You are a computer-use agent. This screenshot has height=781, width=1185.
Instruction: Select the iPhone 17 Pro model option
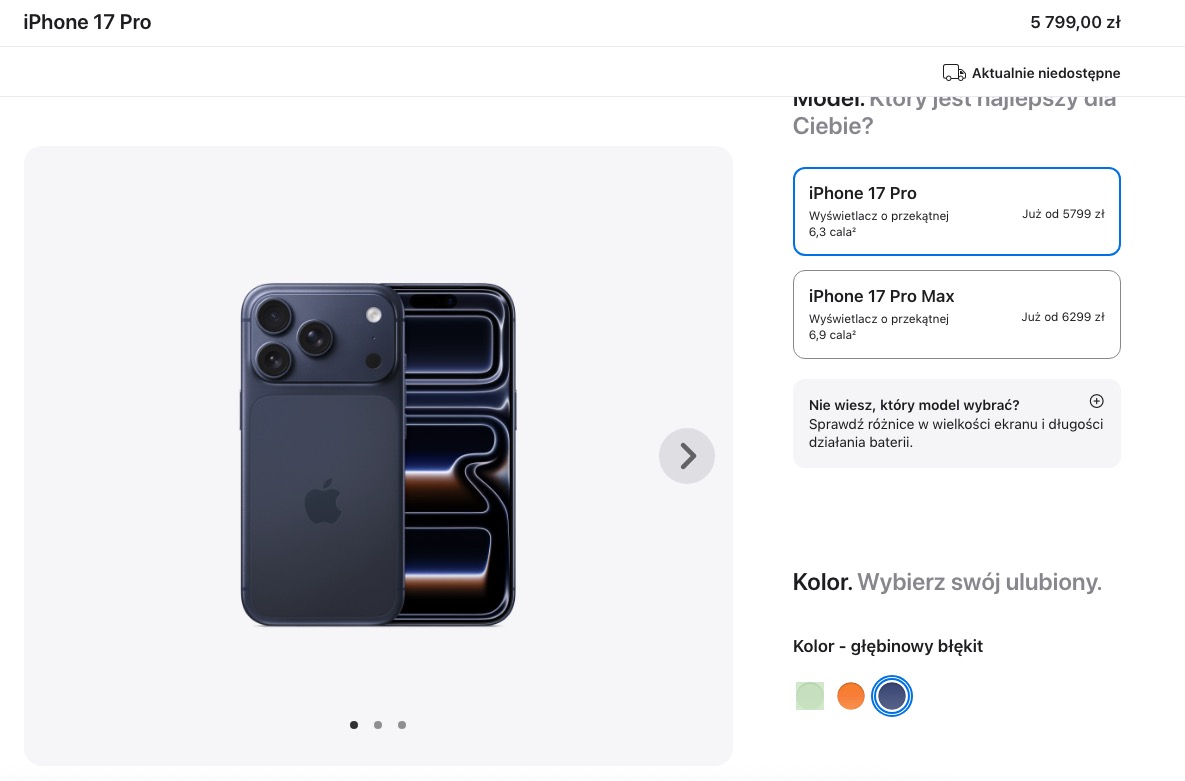956,211
